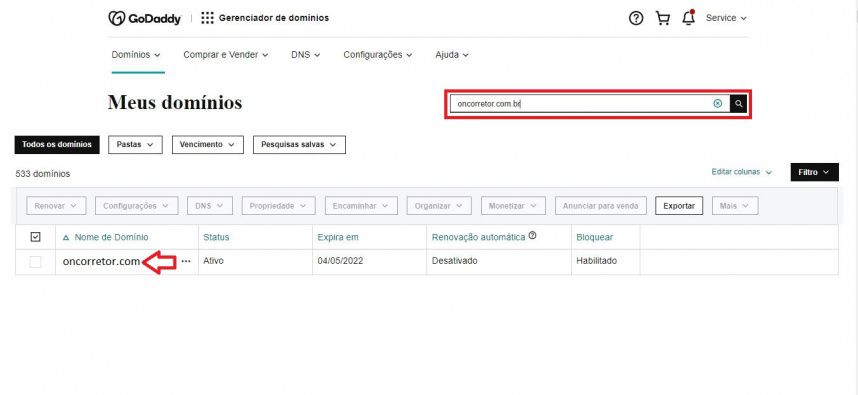858x395 pixels.
Task: Click Anunciar para venda button
Action: (601, 206)
